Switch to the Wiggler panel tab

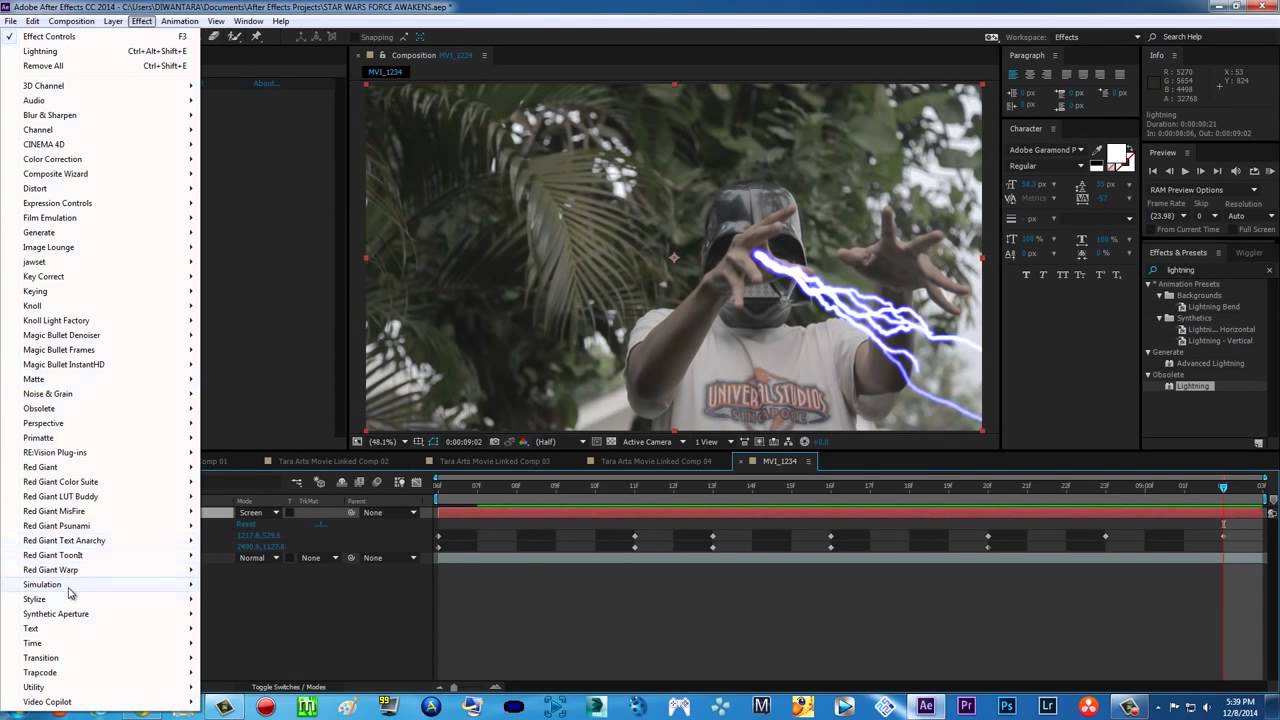pyautogui.click(x=1249, y=253)
